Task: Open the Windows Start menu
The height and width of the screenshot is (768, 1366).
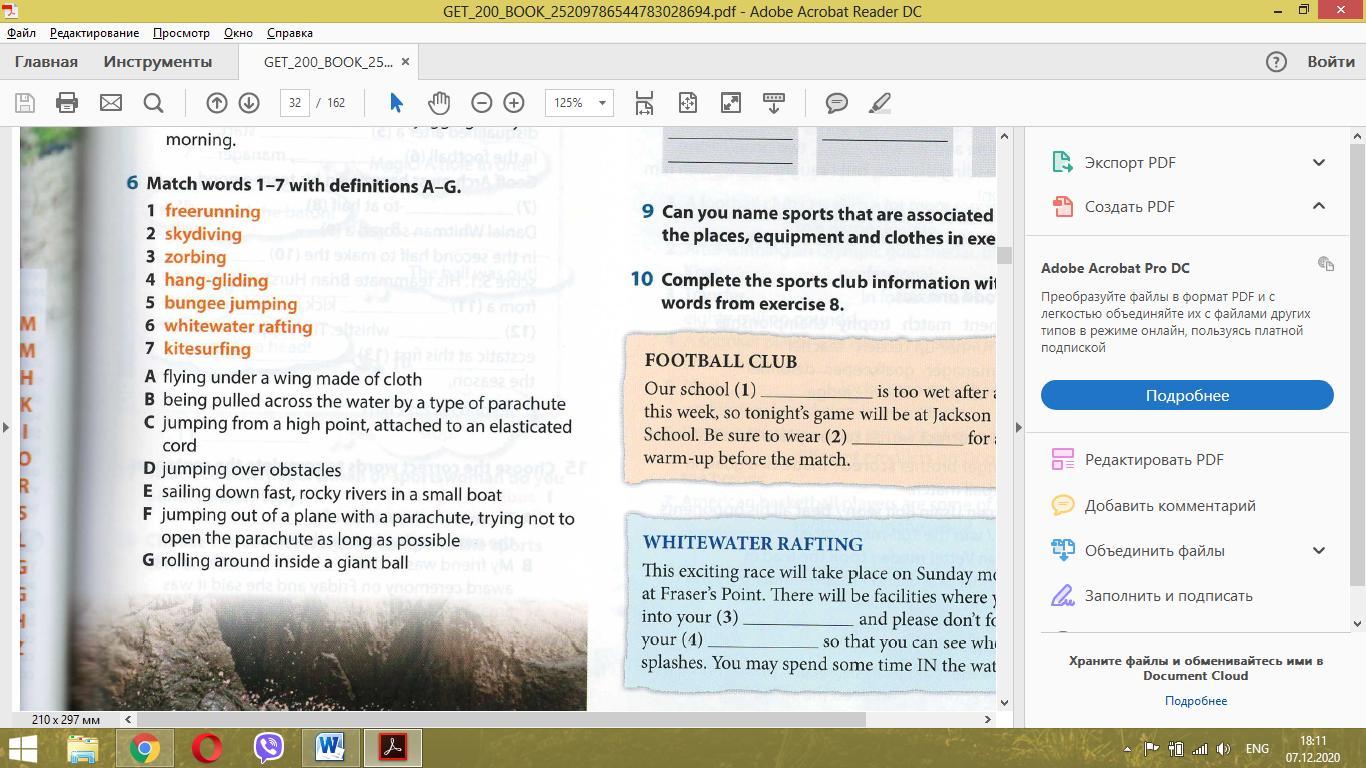Action: pyautogui.click(x=23, y=748)
